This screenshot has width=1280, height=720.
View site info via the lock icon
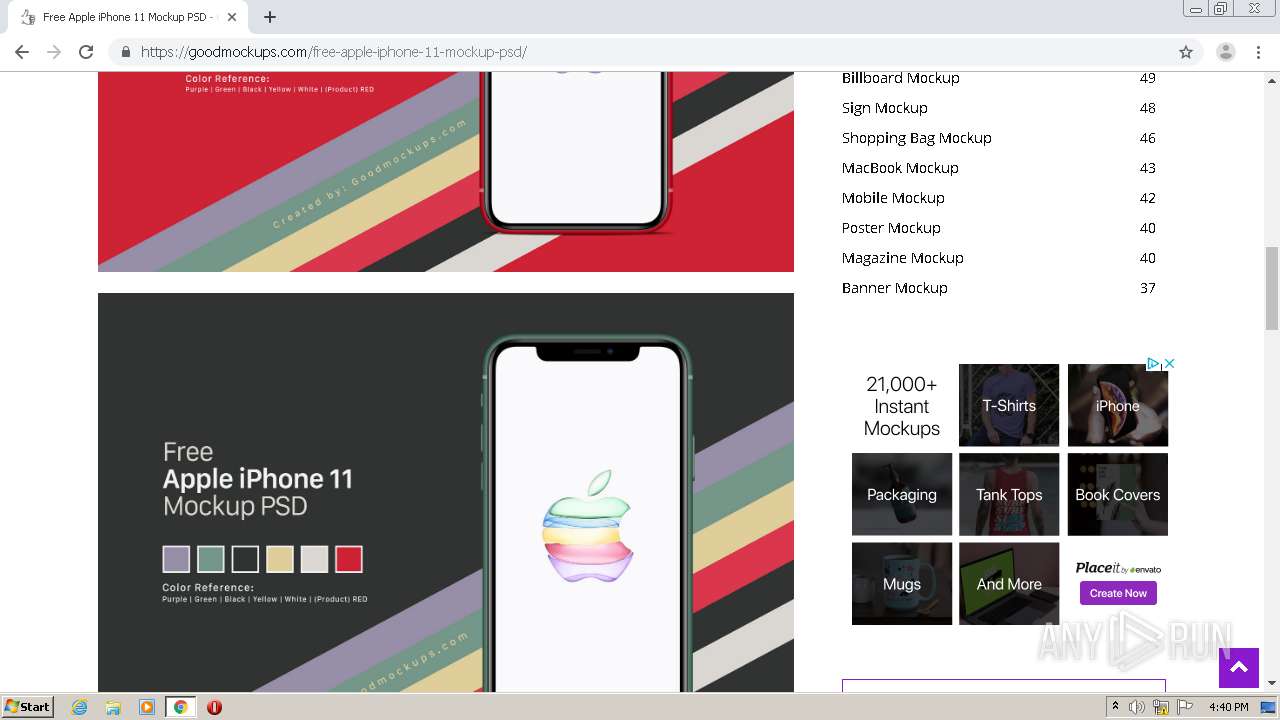(126, 52)
